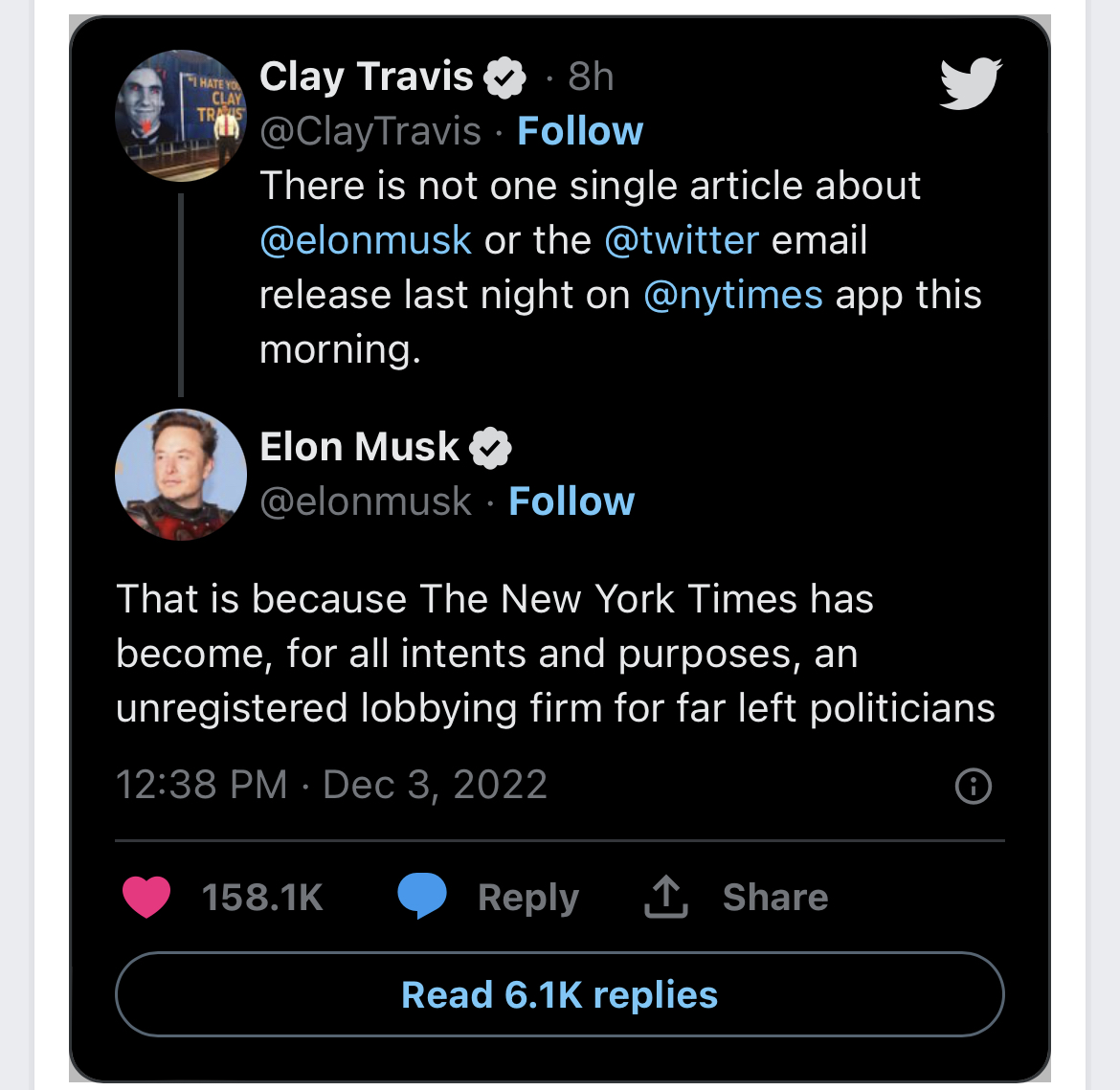Screen dimensions: 1120x1090
Task: Click Clay Travis verified badge
Action: coord(504,78)
